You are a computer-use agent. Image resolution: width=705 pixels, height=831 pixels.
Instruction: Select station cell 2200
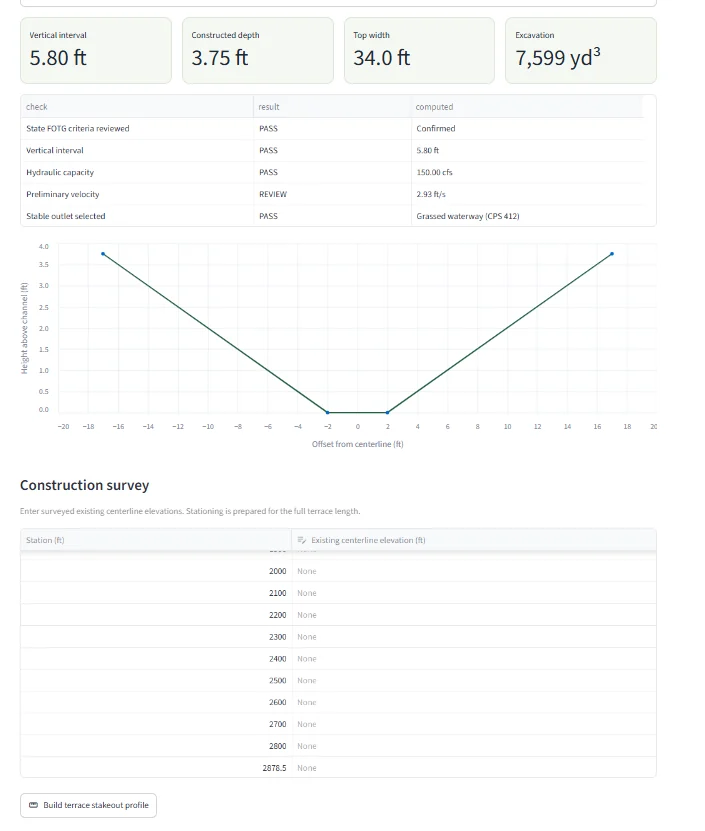(156, 615)
